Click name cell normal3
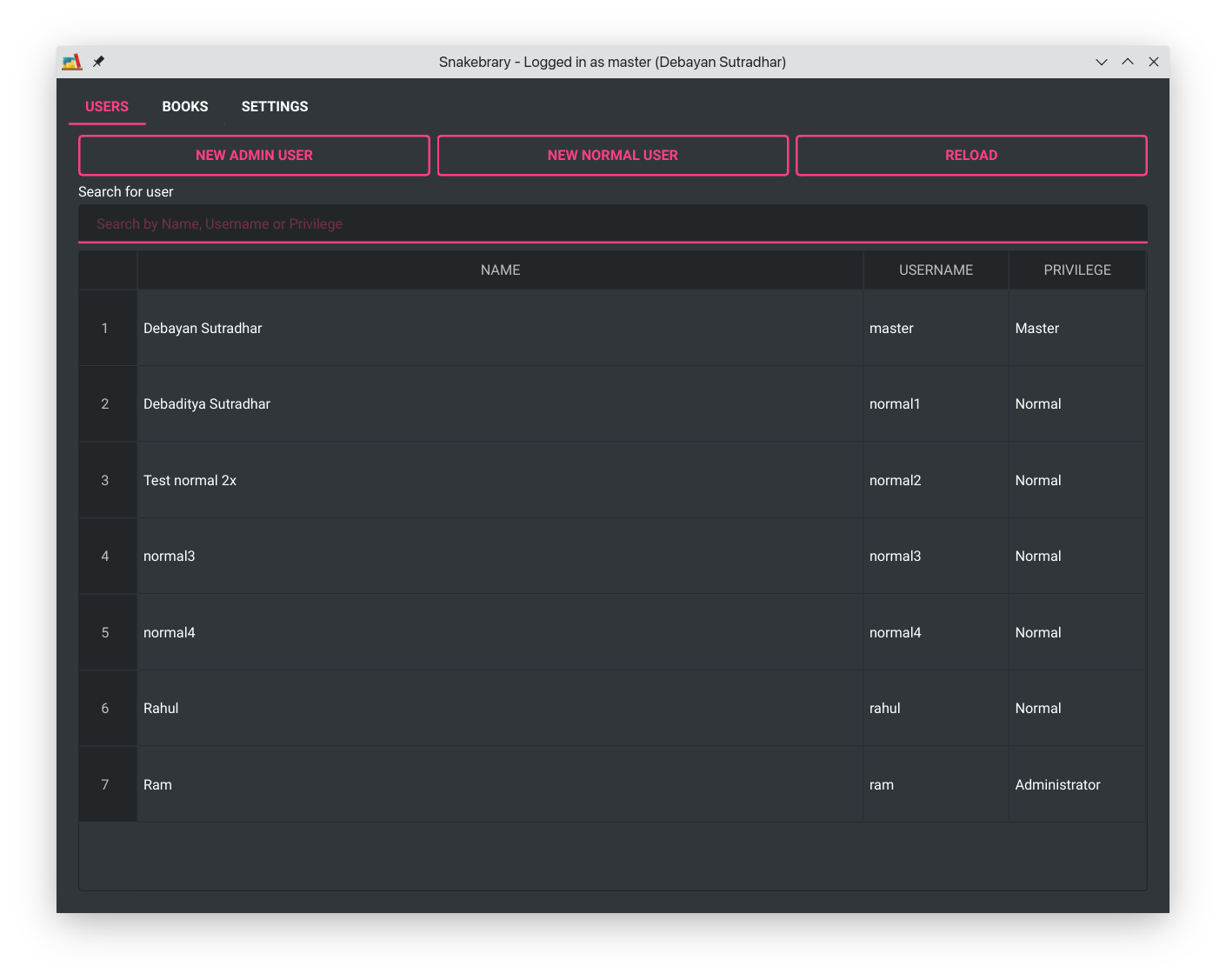The height and width of the screenshot is (980, 1226). coord(500,556)
